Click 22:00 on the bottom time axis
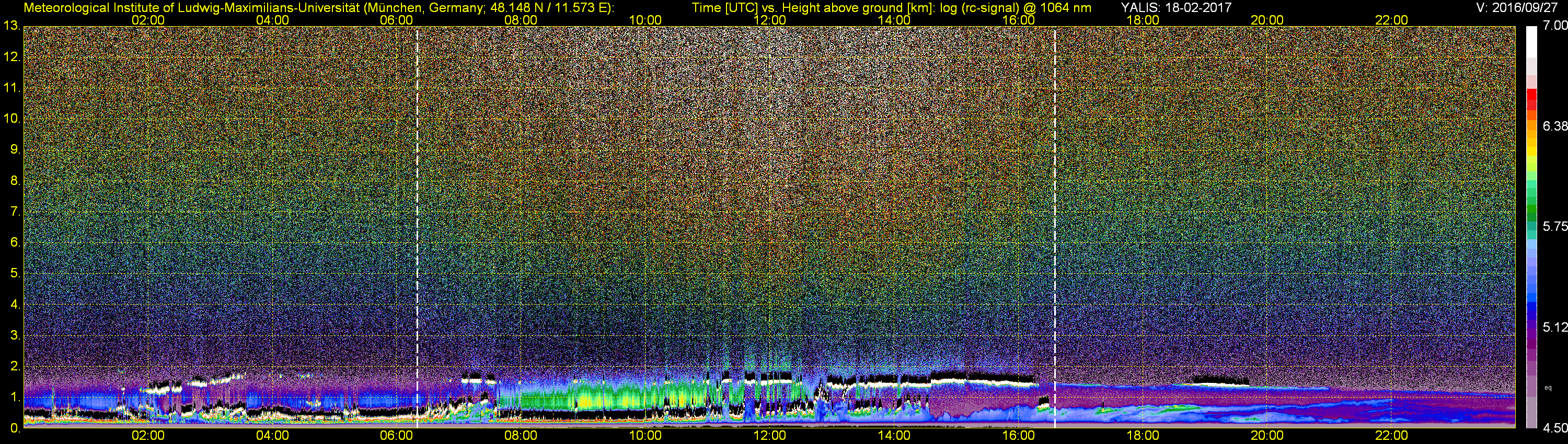1568x444 pixels. (1391, 436)
